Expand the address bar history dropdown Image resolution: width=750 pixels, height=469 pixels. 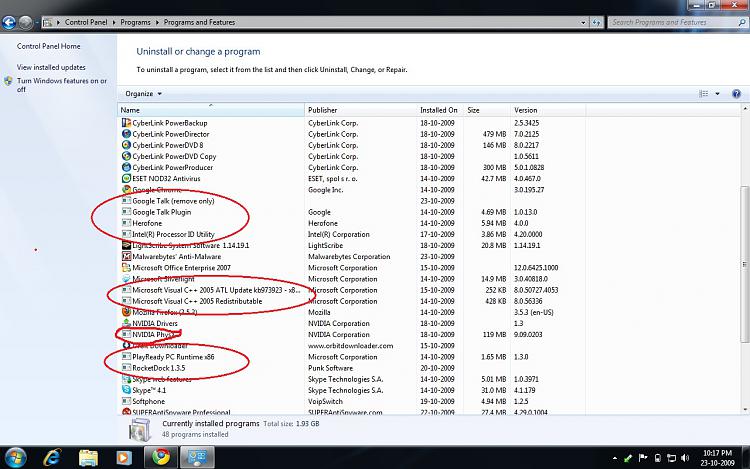point(583,22)
